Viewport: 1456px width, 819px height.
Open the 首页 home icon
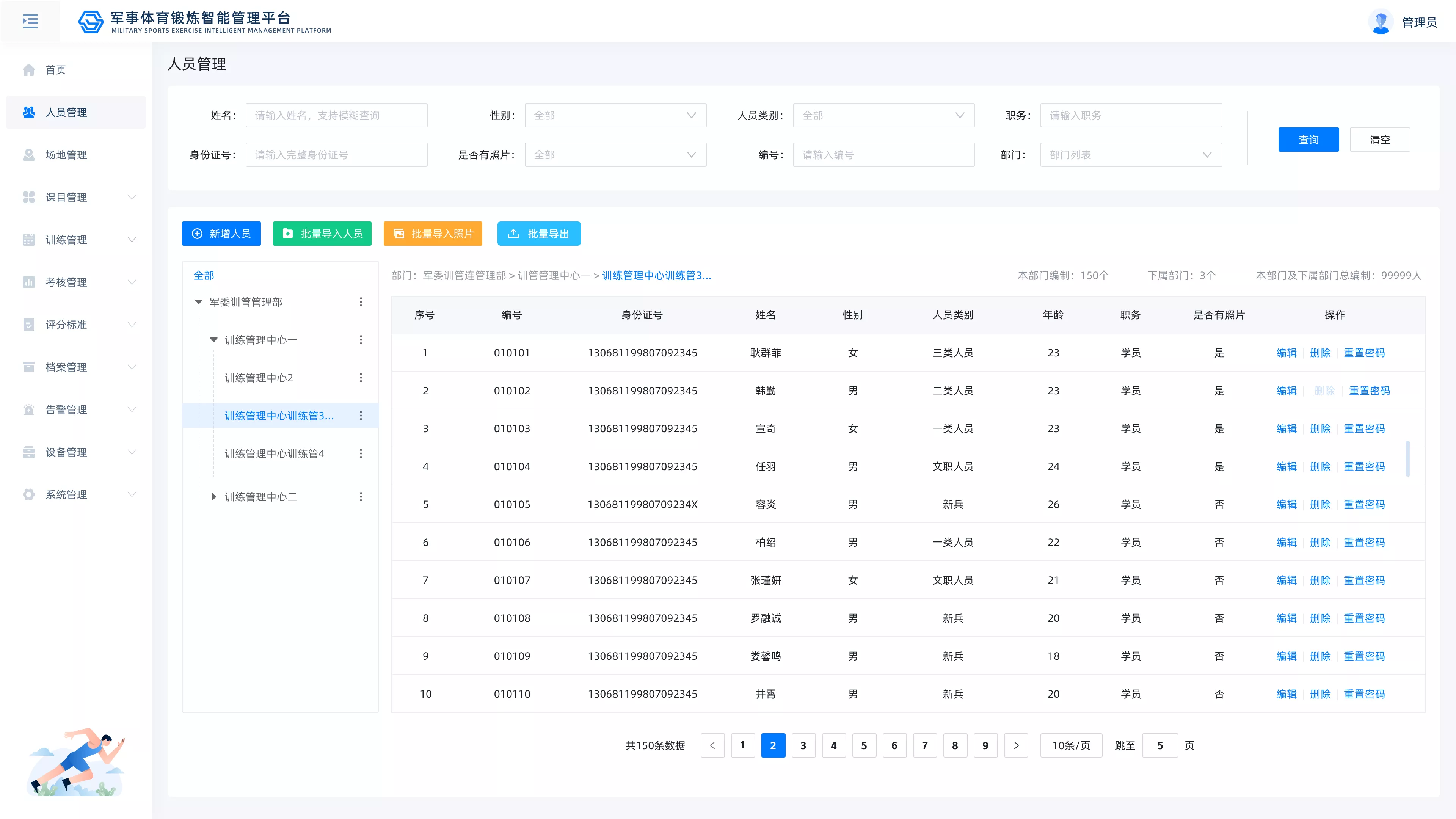pyautogui.click(x=29, y=69)
